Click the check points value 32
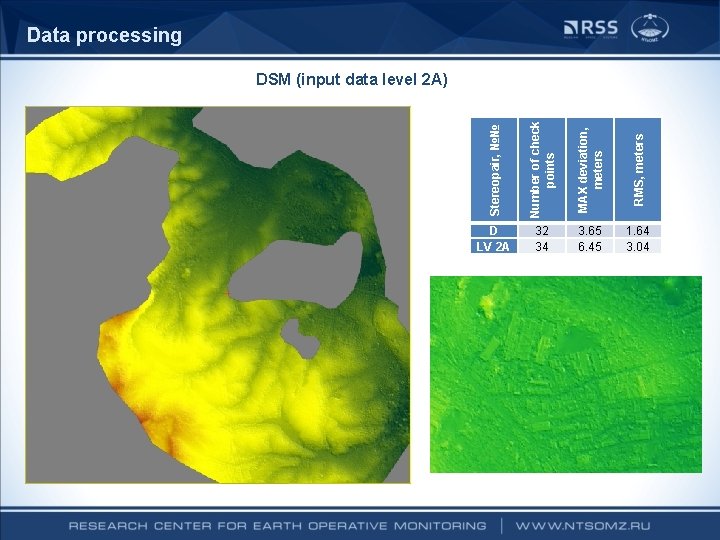Viewport: 720px width, 540px height. point(542,231)
